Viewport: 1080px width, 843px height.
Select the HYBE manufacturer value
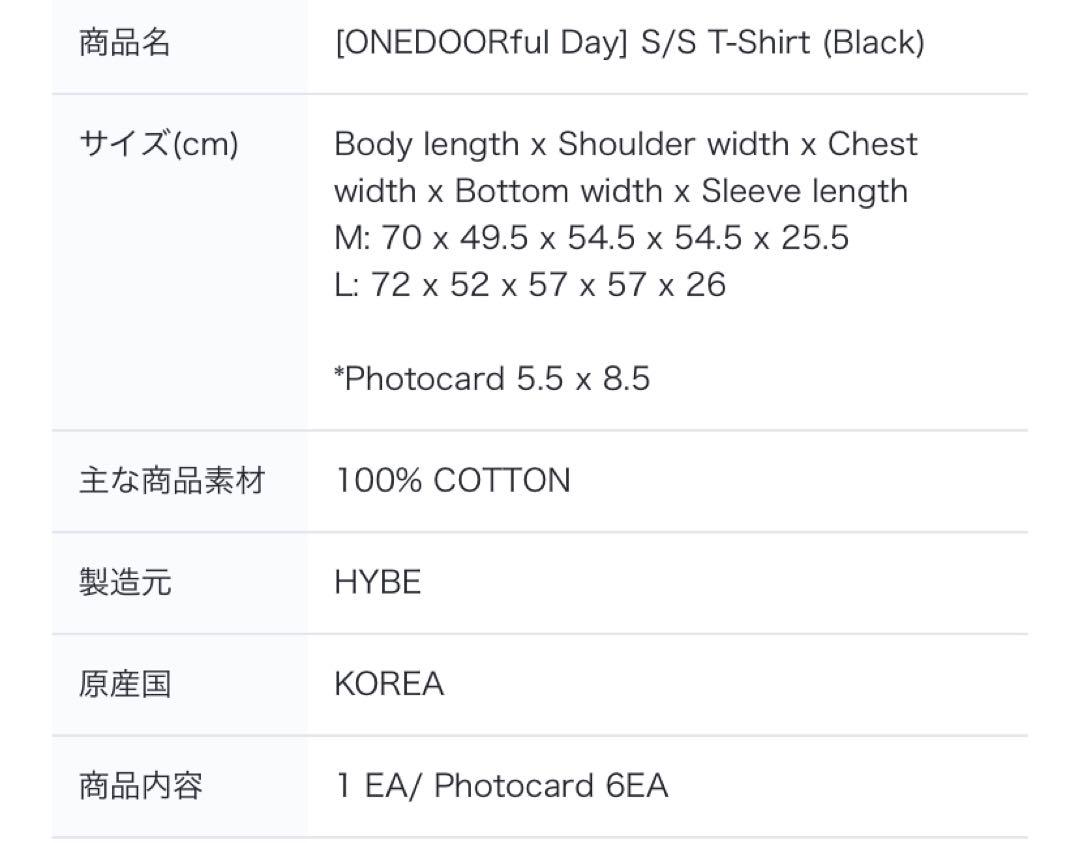pos(377,583)
